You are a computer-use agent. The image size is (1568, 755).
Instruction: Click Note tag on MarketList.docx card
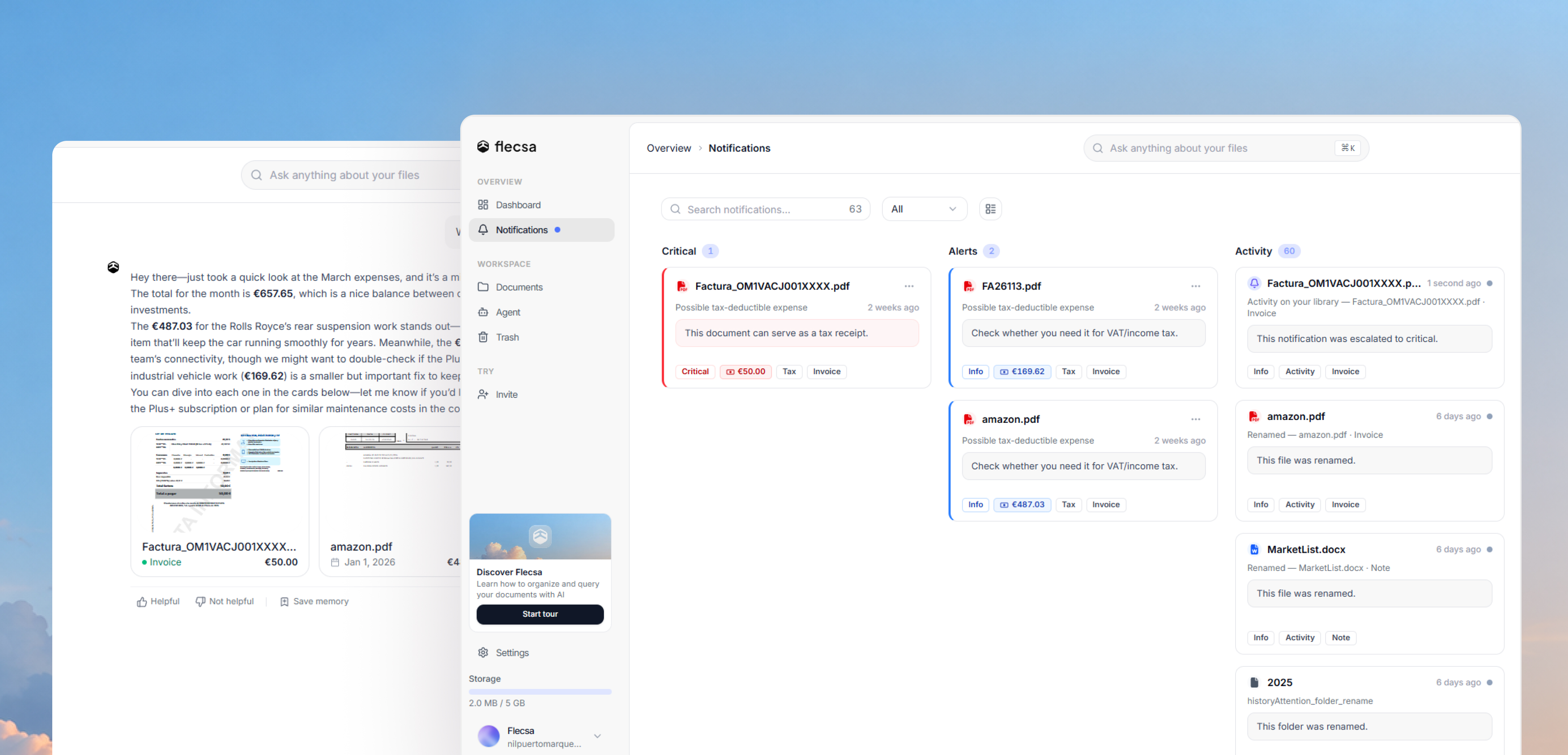1340,637
